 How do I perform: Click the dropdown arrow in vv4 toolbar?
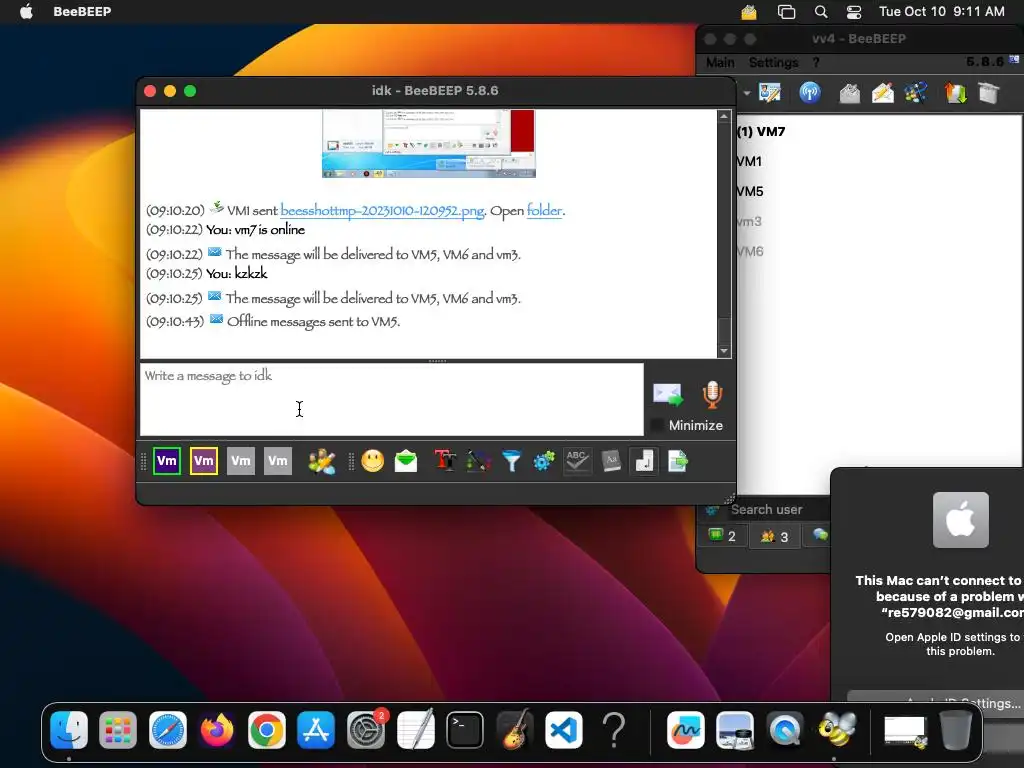[746, 93]
